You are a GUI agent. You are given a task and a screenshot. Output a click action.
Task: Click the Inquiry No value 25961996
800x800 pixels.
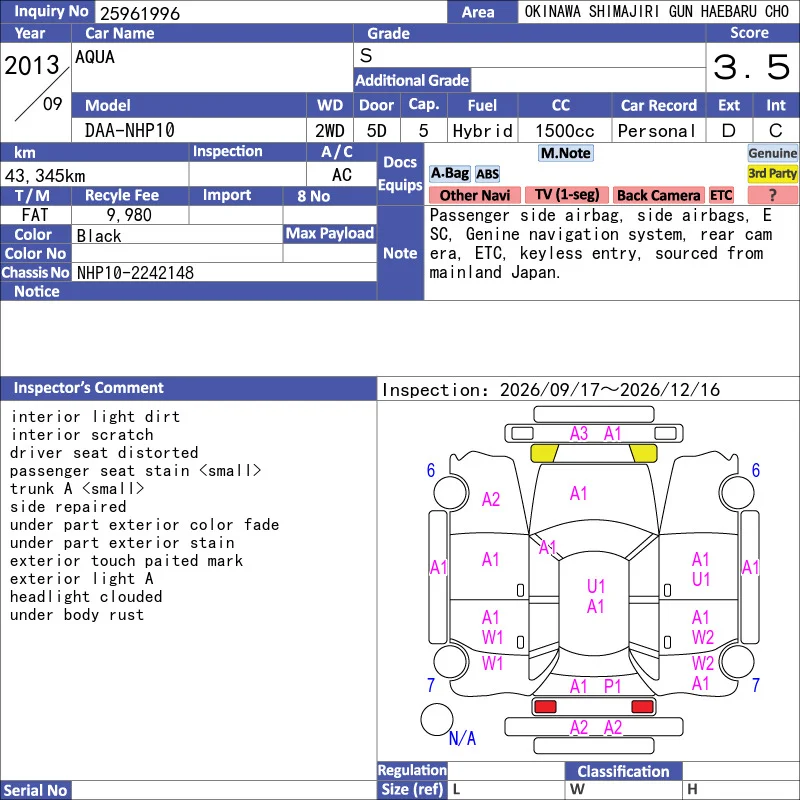pyautogui.click(x=140, y=13)
